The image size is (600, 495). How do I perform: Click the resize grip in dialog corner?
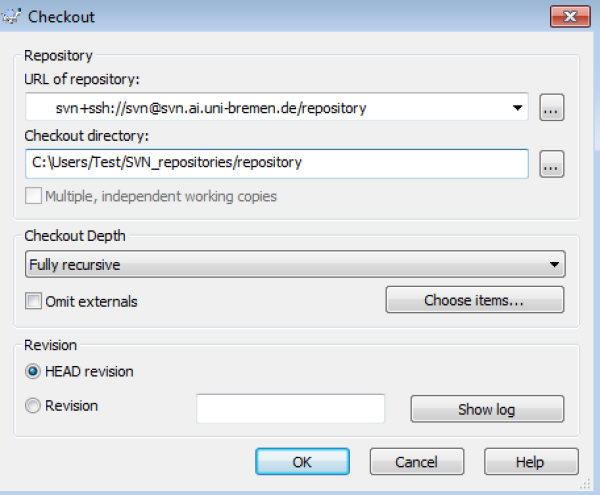(x=592, y=487)
